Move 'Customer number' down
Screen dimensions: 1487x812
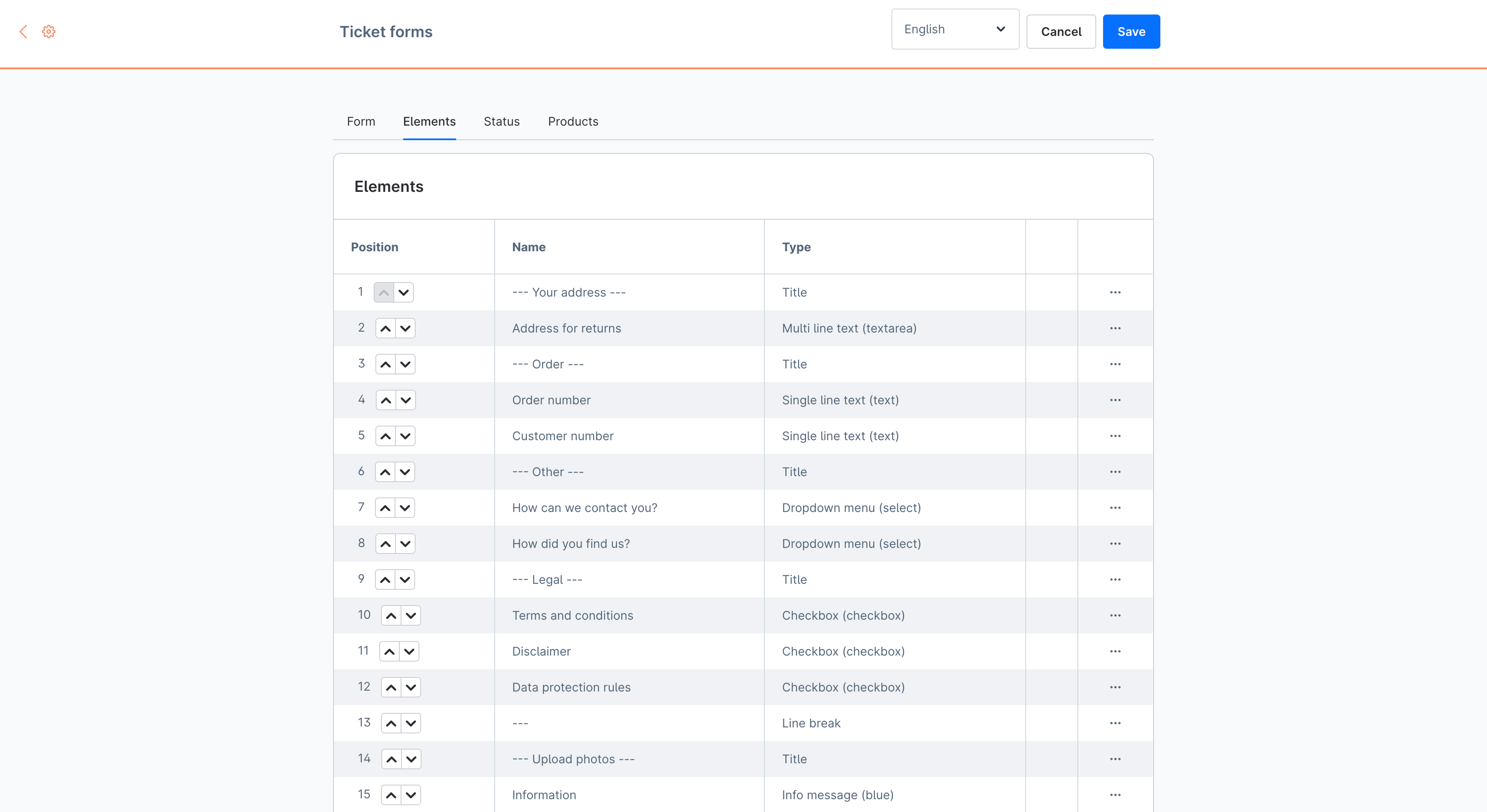(405, 436)
